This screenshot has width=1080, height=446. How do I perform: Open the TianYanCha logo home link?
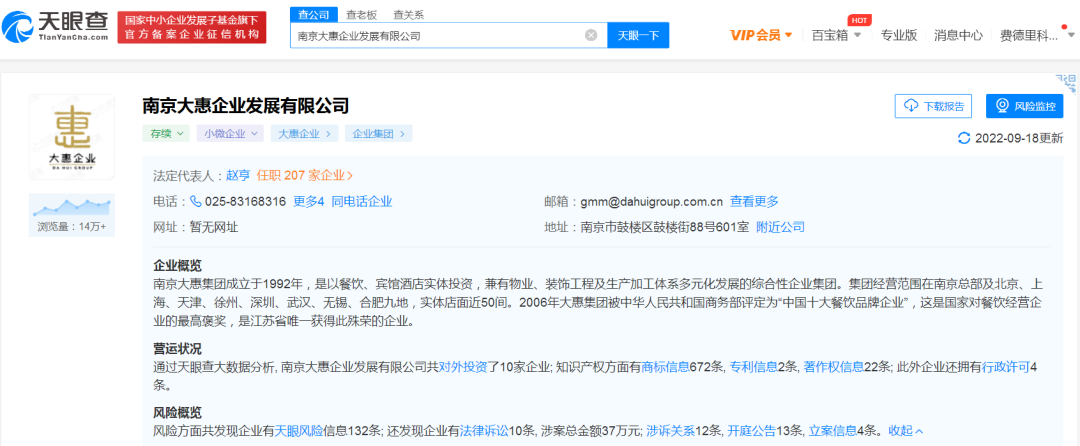click(x=55, y=27)
